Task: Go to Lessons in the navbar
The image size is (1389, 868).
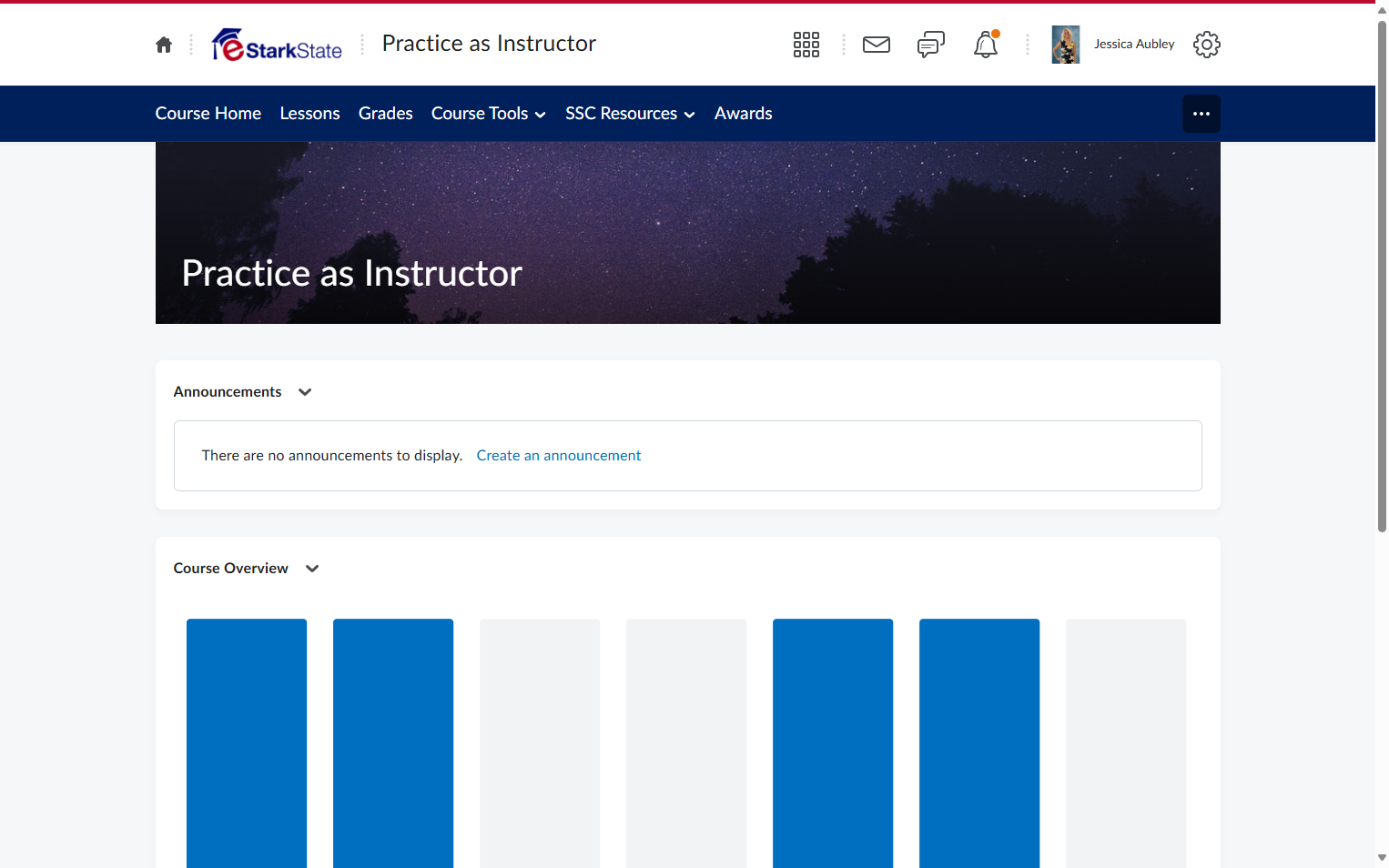Action: click(x=310, y=114)
